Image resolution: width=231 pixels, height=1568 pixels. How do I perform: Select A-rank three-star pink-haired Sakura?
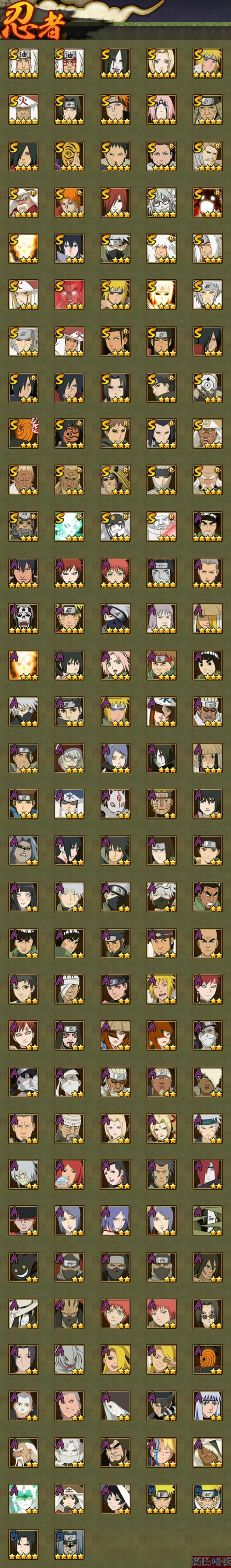pyautogui.click(x=115, y=665)
